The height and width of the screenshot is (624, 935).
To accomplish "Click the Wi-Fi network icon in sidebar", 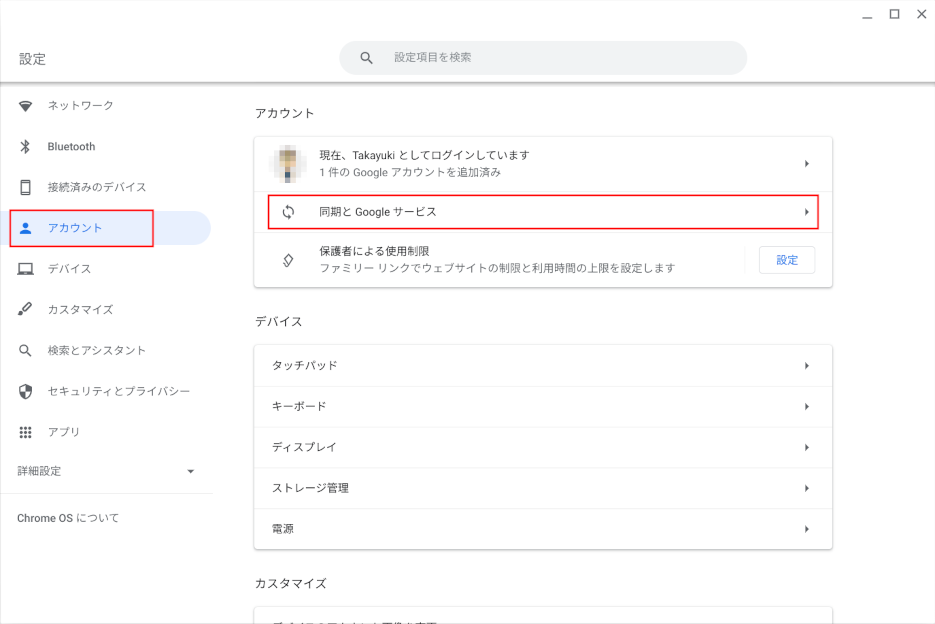I will coord(26,106).
